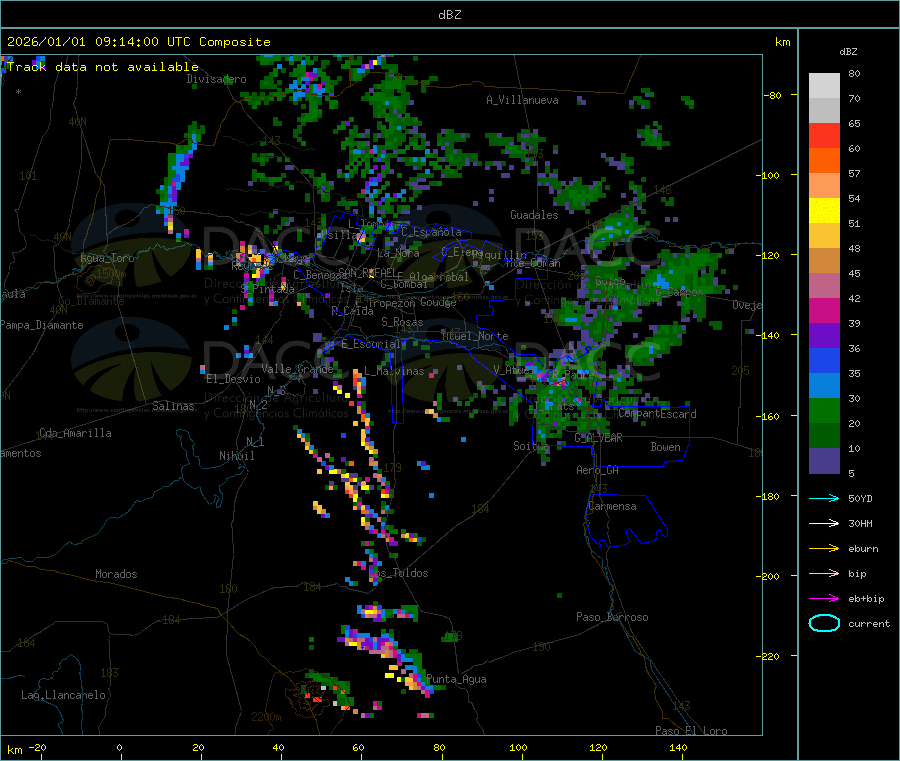Click the Paso_Barroso map label

(x=612, y=617)
